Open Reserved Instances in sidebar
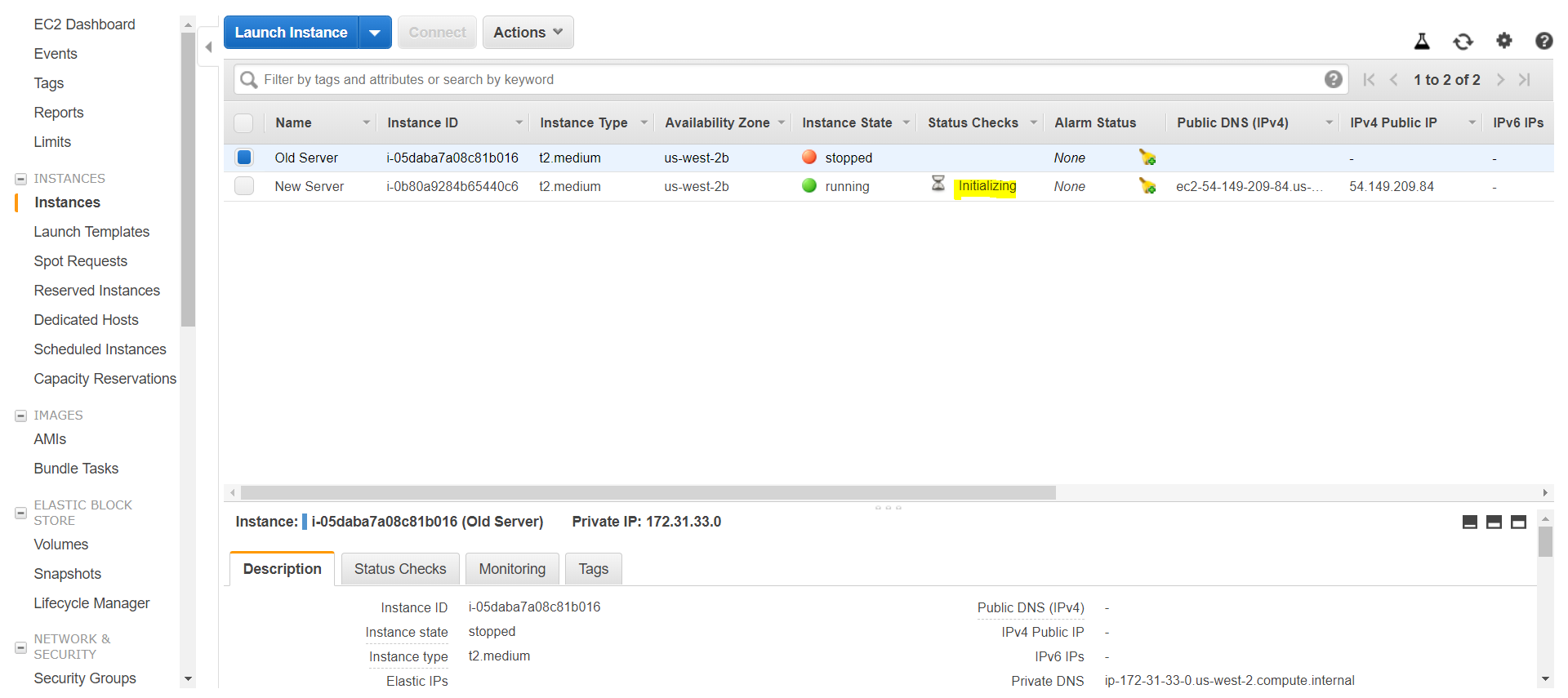 (x=96, y=291)
